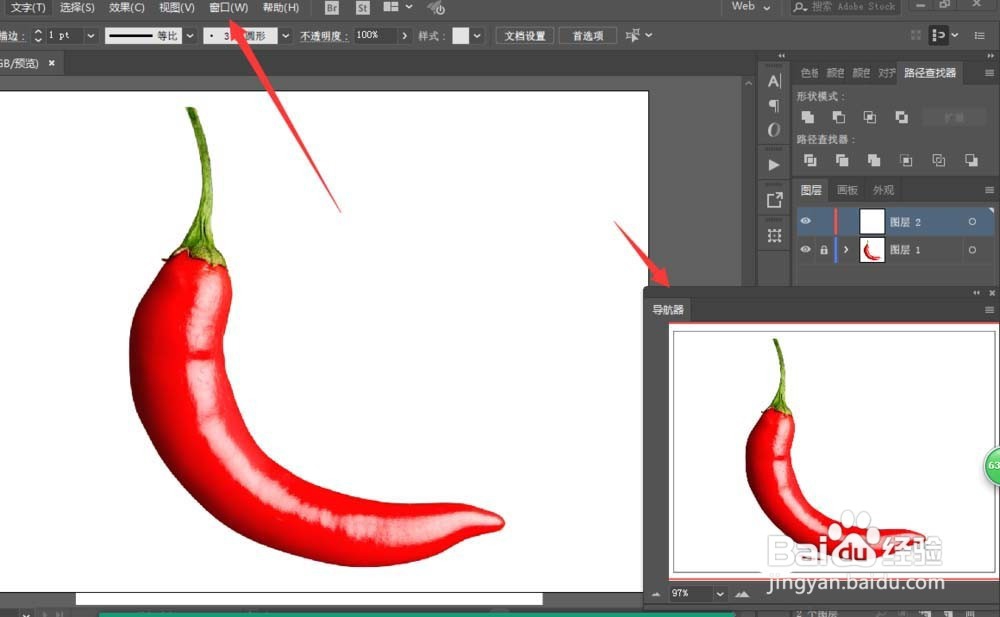The width and height of the screenshot is (1000, 617).
Task: Expand the opacity slider arrow
Action: tap(404, 36)
